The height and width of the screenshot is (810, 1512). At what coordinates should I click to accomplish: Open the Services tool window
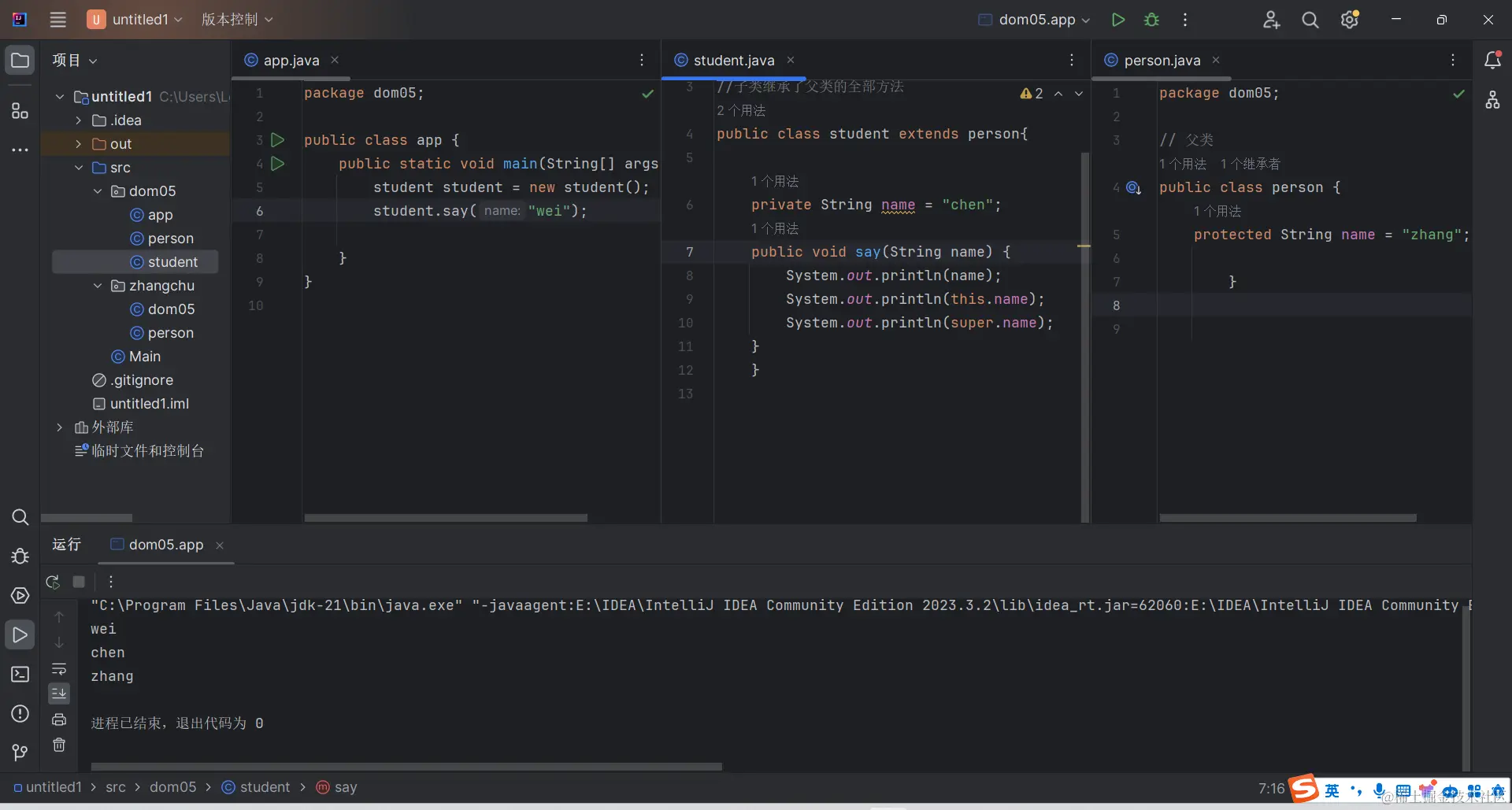(20, 596)
